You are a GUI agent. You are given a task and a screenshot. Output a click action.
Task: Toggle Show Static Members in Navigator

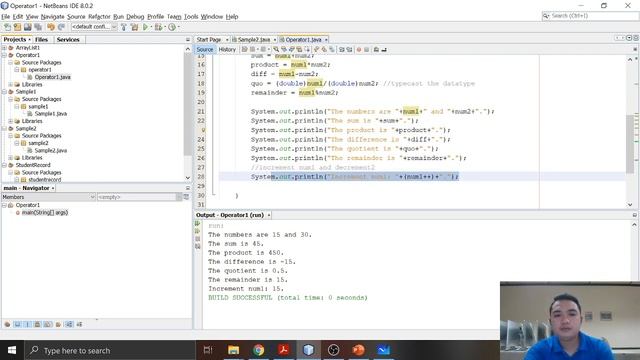click(x=27, y=324)
